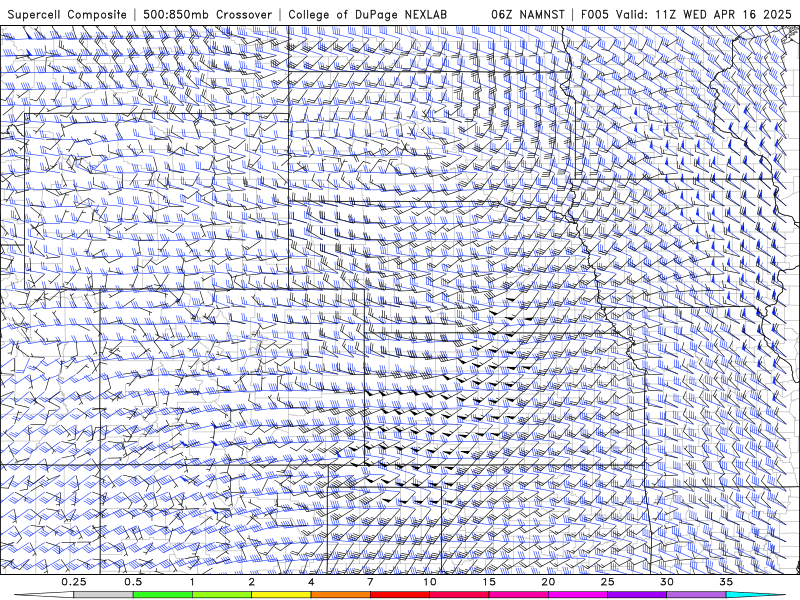Click the lavender color bar segment after 30
This screenshot has width=800, height=600.
(696, 595)
